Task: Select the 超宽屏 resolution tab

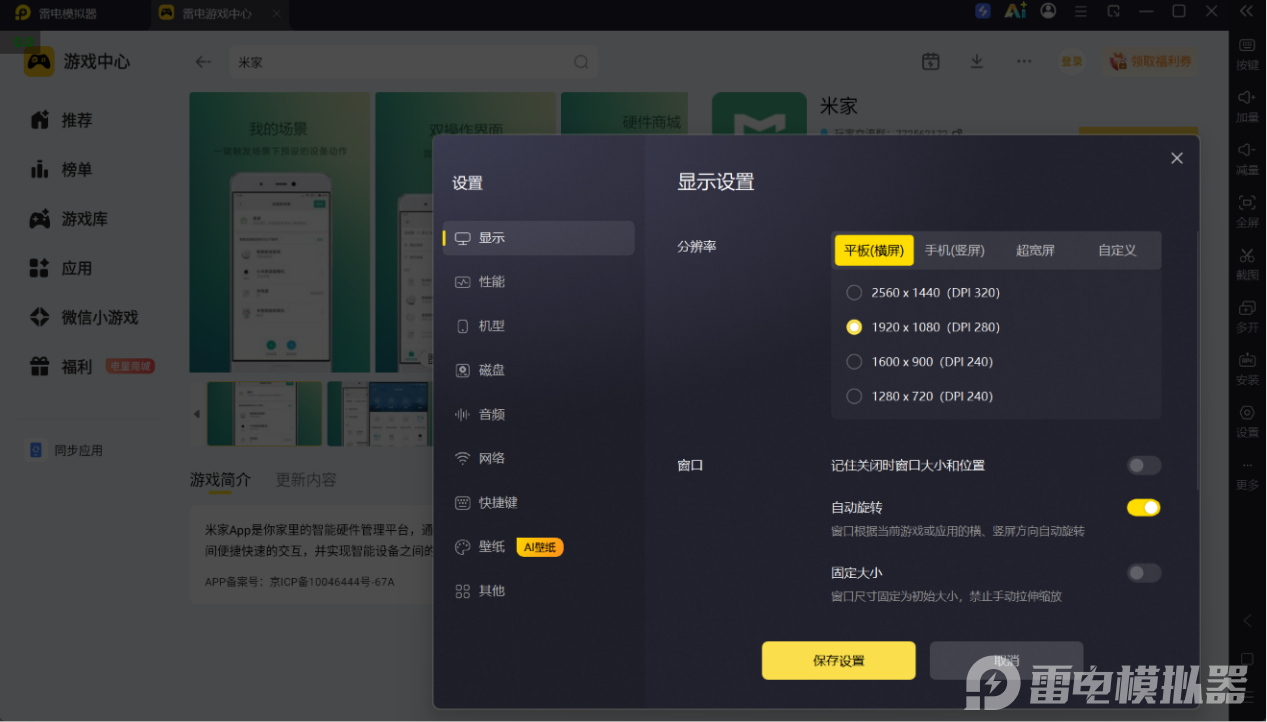Action: 1035,250
